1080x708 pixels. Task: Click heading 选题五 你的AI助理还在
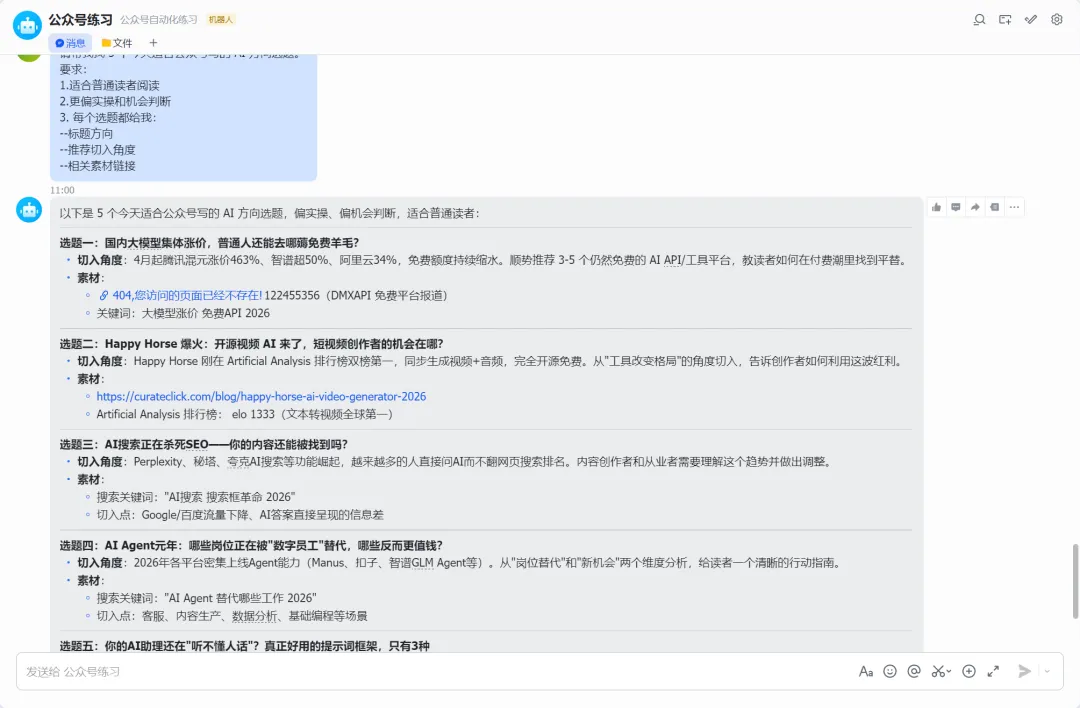pyautogui.click(x=245, y=646)
